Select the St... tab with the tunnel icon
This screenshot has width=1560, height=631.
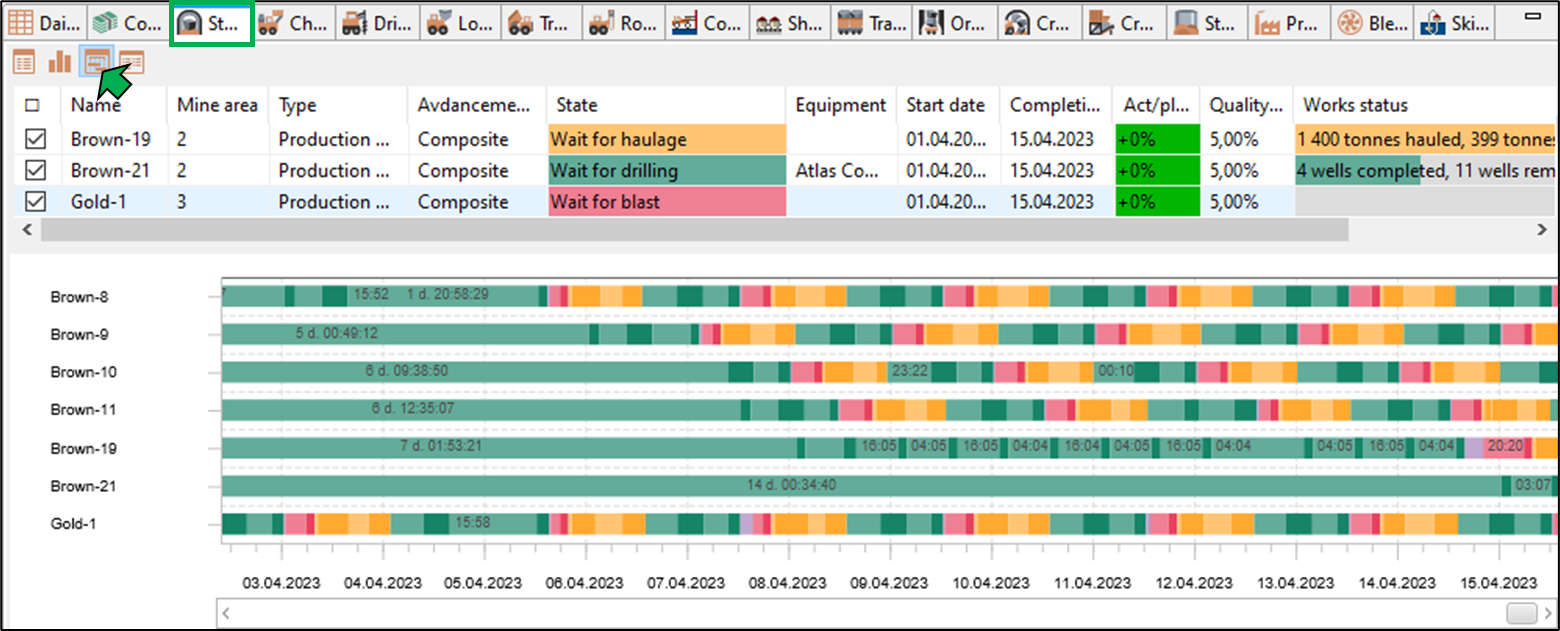pyautogui.click(x=211, y=22)
